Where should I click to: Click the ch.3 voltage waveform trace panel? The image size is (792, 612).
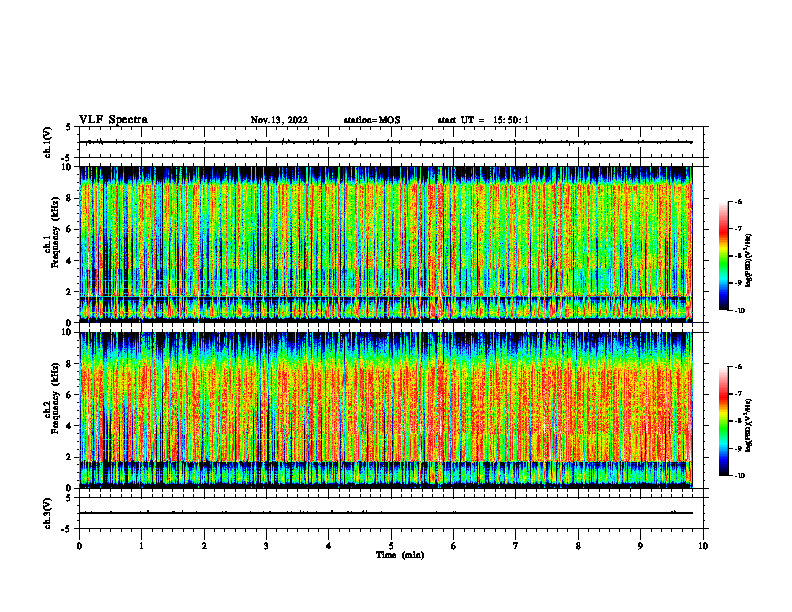391,513
